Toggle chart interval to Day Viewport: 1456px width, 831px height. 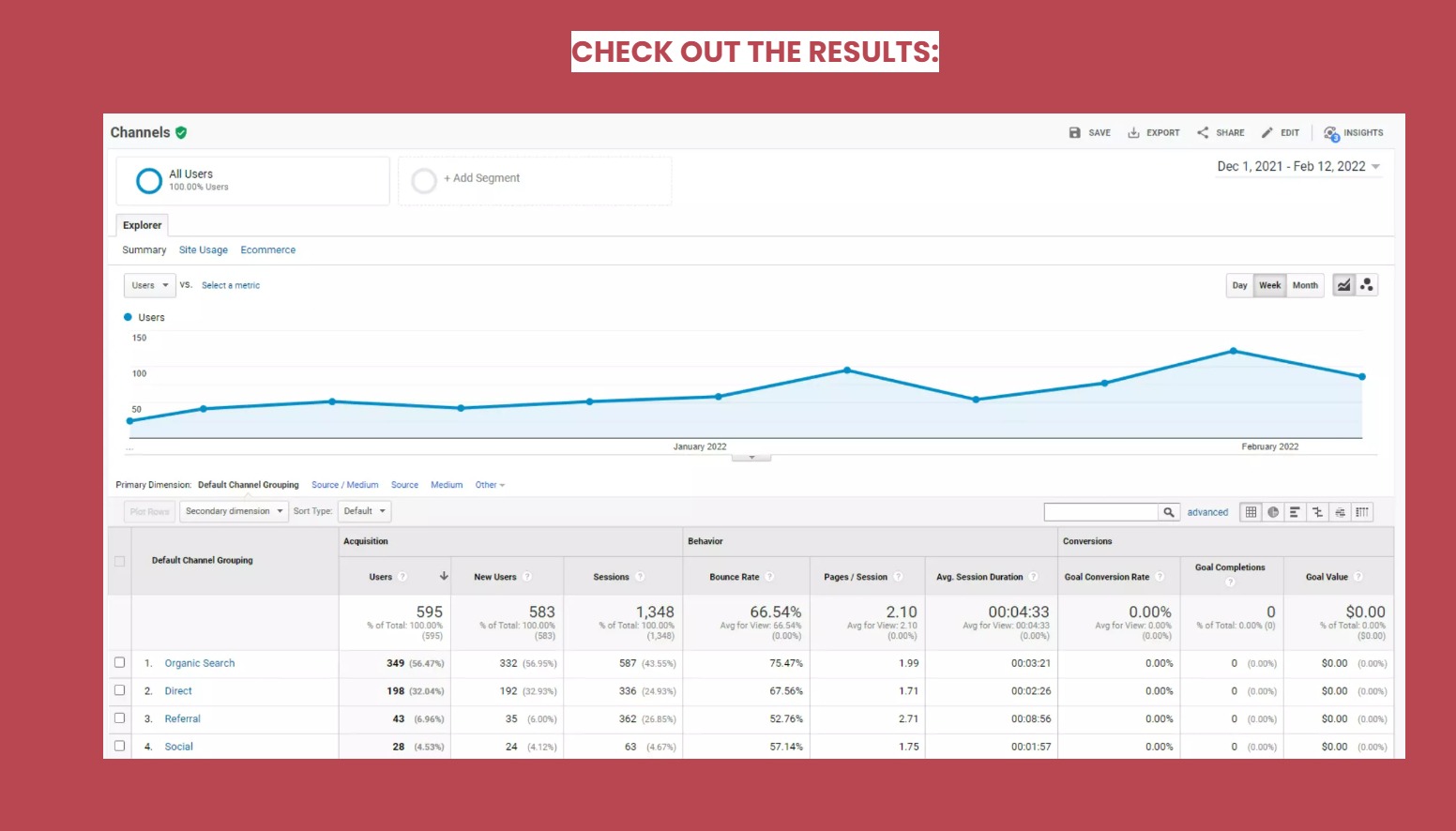1240,285
